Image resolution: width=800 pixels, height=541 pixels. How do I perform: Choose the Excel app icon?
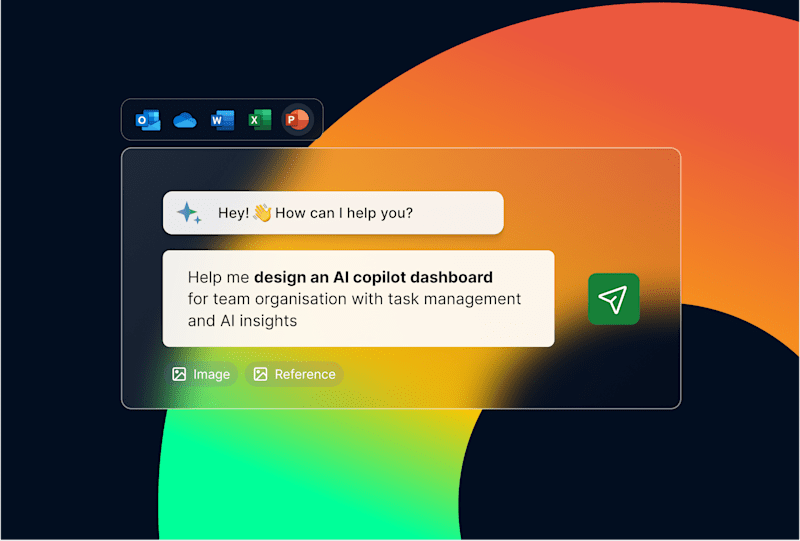[260, 120]
